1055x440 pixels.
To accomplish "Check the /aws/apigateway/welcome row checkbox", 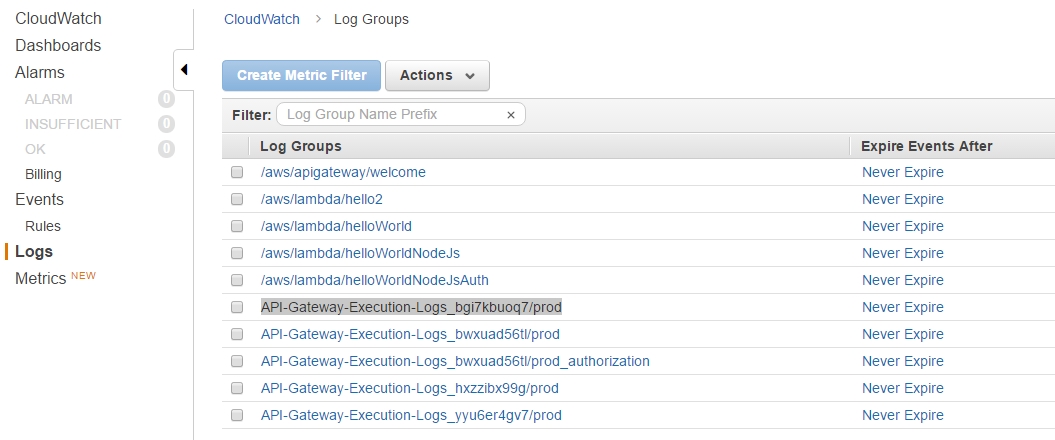I will [237, 172].
